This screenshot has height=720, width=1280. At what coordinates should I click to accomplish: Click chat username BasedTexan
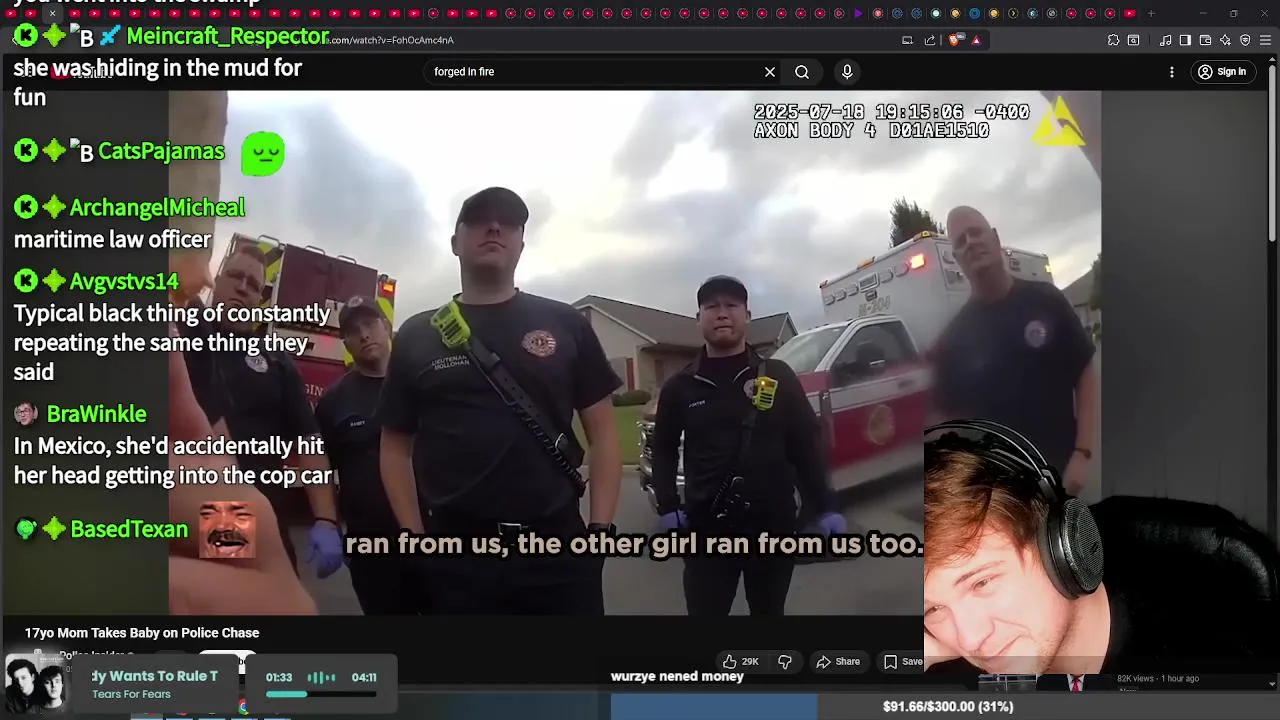(129, 529)
